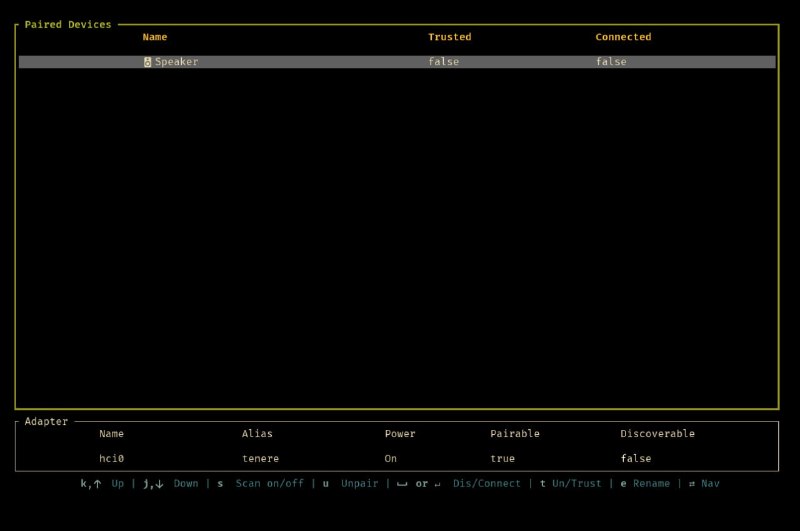Viewport: 800px width, 531px height.
Task: Click the Alias column header
Action: [x=257, y=434]
